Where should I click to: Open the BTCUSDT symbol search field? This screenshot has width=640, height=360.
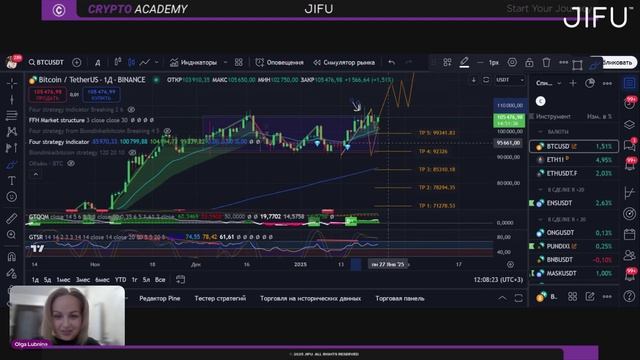[46, 62]
